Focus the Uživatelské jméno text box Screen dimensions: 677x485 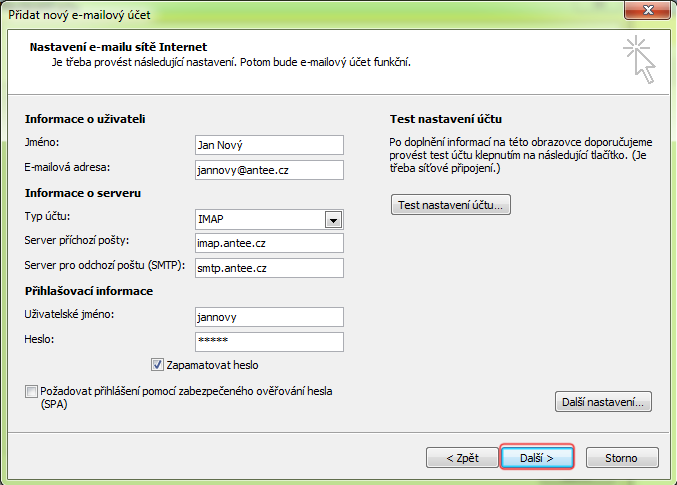269,317
